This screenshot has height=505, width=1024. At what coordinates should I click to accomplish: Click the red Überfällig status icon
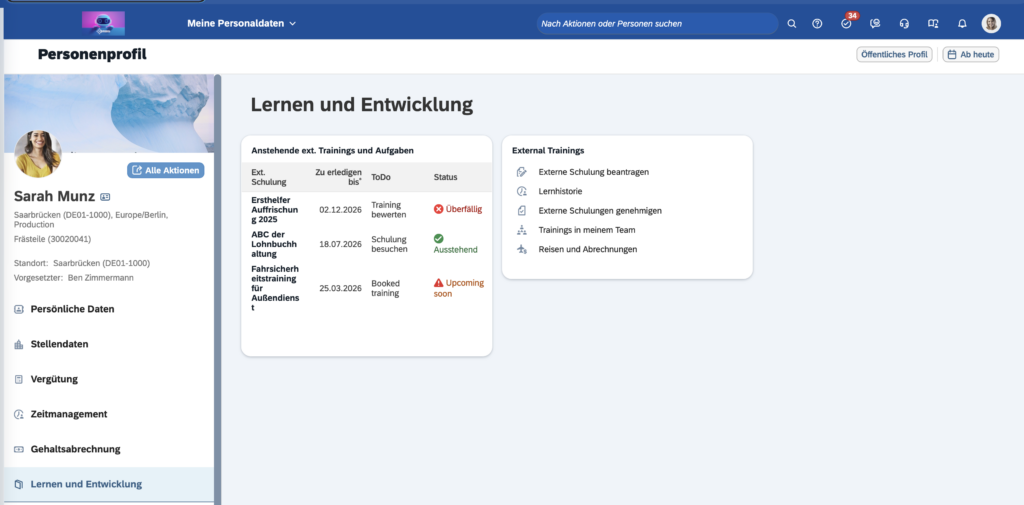pyautogui.click(x=438, y=209)
